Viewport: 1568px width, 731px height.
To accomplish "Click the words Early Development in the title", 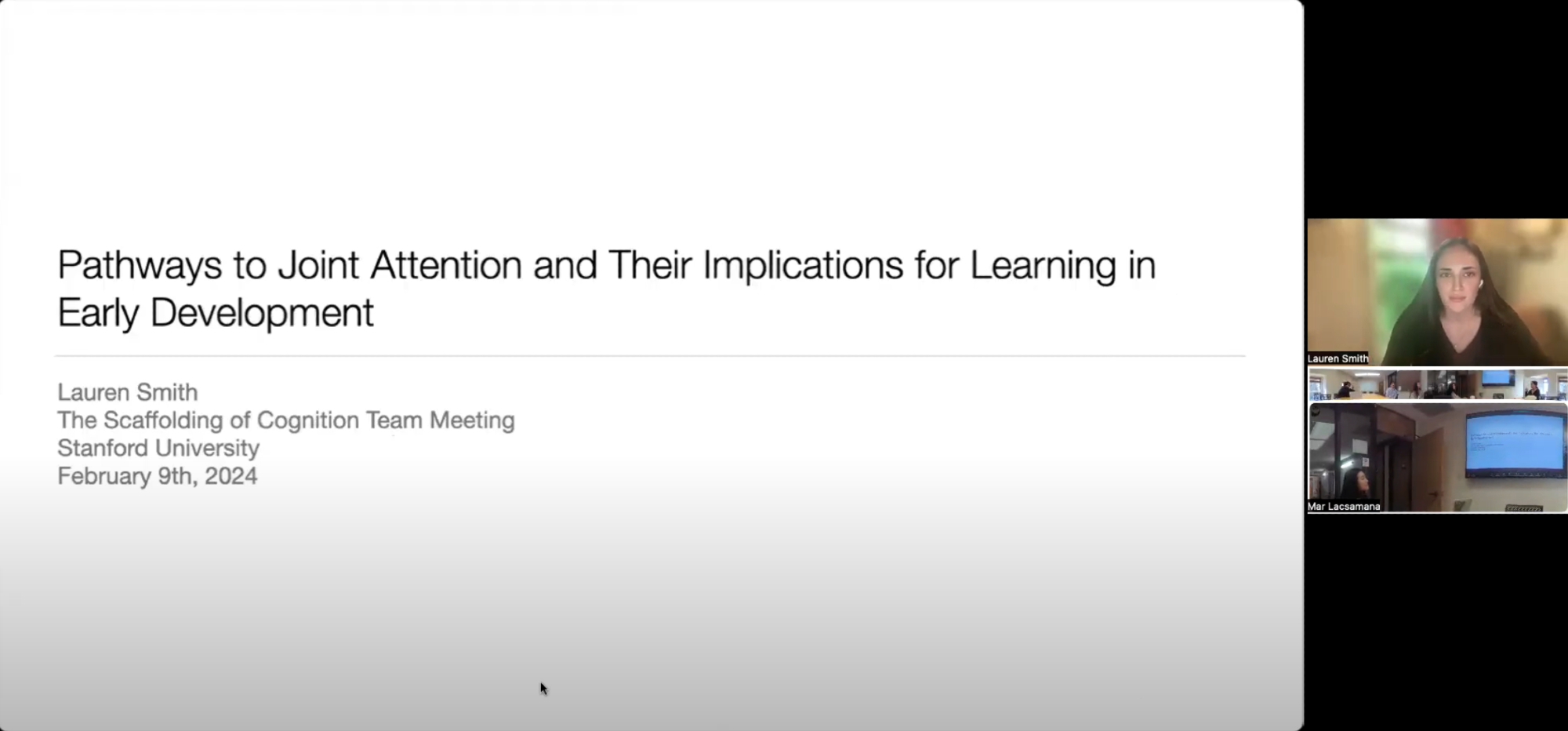I will click(x=216, y=313).
